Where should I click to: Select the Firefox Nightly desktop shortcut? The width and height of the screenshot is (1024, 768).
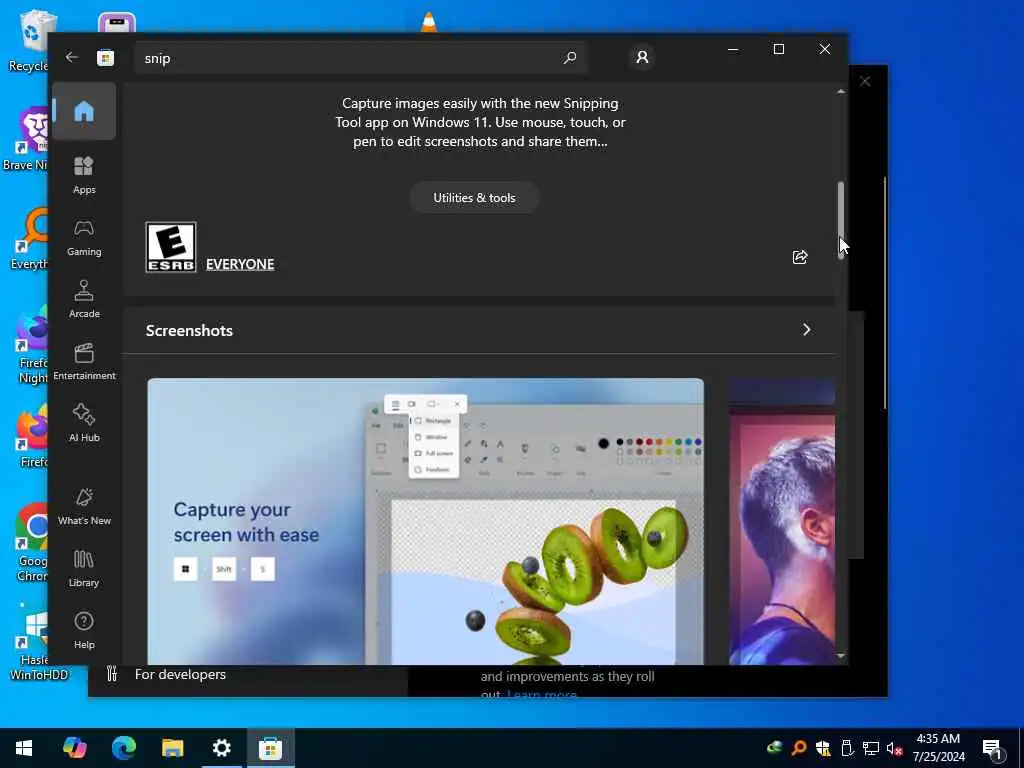33,345
